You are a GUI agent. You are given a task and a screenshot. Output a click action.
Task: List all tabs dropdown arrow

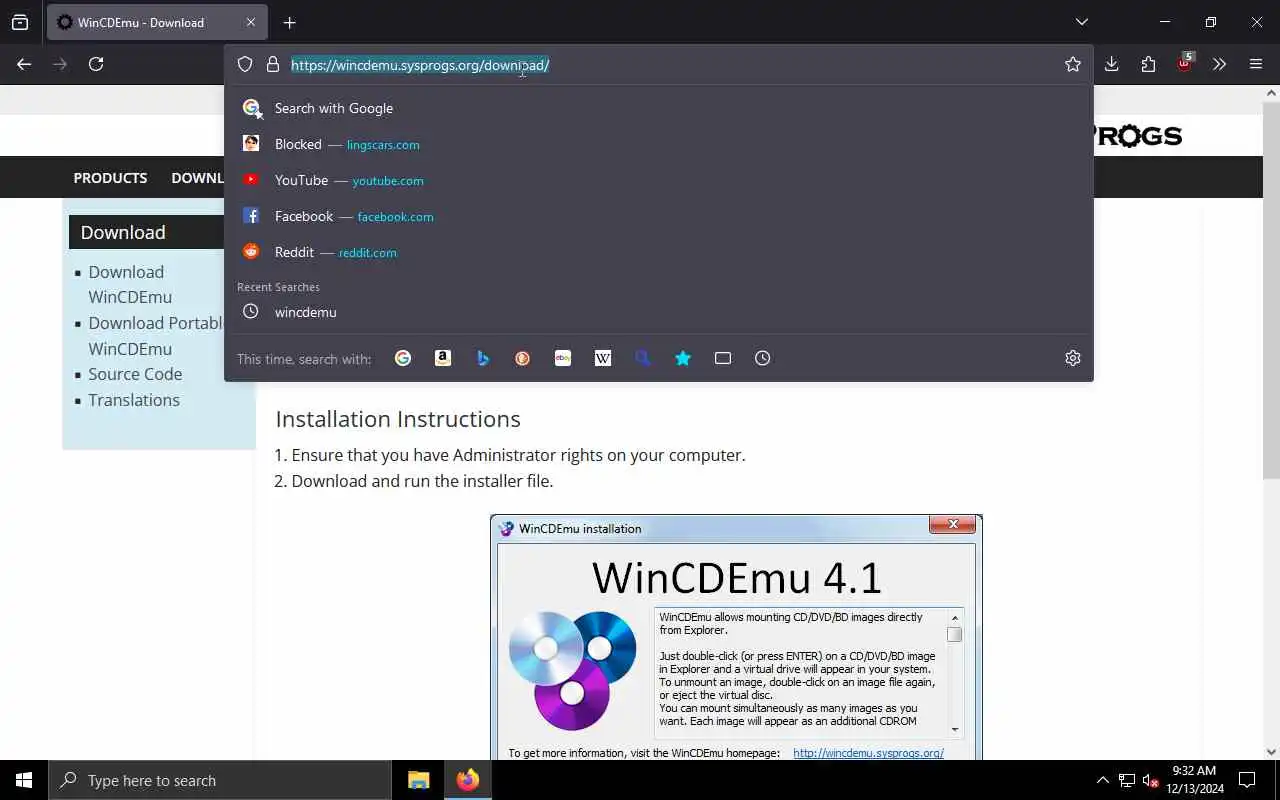[x=1081, y=22]
